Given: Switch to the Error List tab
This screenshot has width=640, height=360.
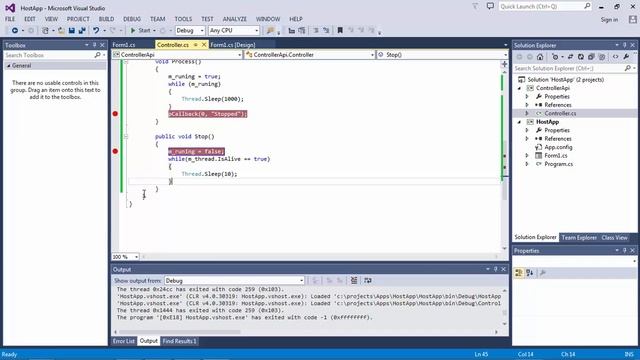Looking at the screenshot, I should [x=124, y=341].
